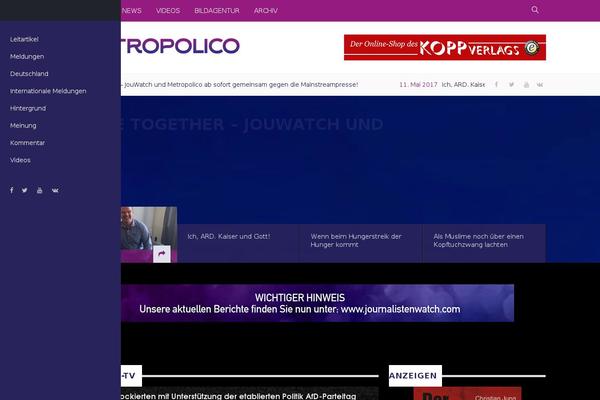Select Videos in sidebar menu
This screenshot has width=600, height=400.
[x=20, y=160]
